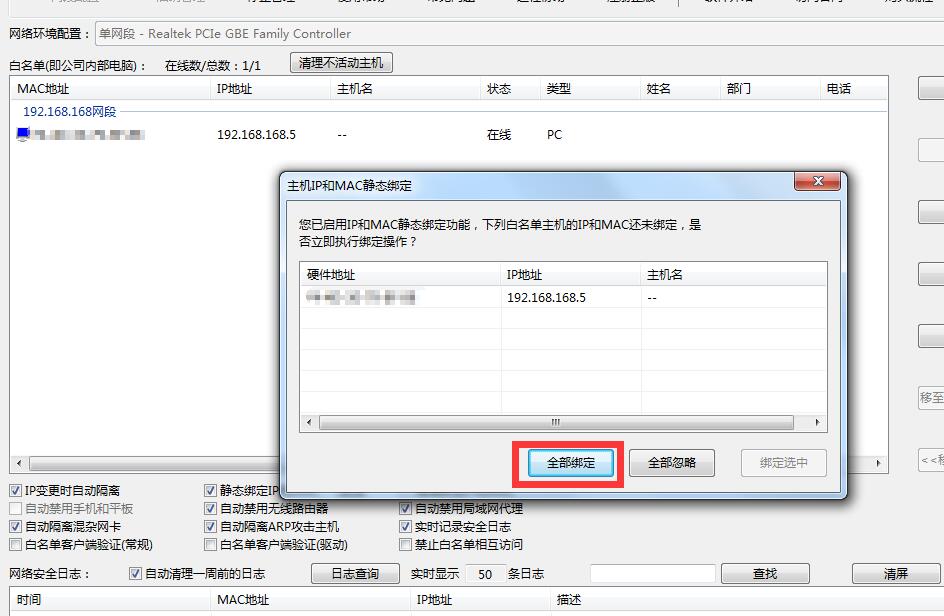The image size is (944, 616).
Task: Click MAC地址 column header in log table
Action: 311,600
